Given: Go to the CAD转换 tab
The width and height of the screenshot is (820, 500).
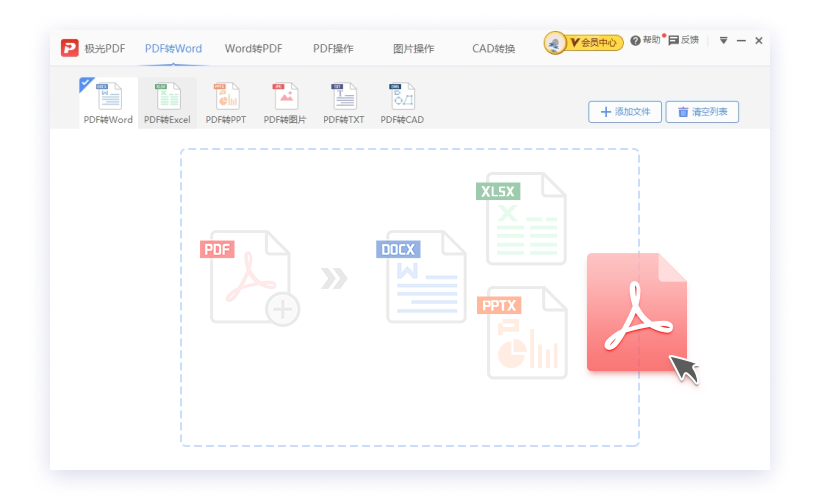Looking at the screenshot, I should tap(494, 48).
